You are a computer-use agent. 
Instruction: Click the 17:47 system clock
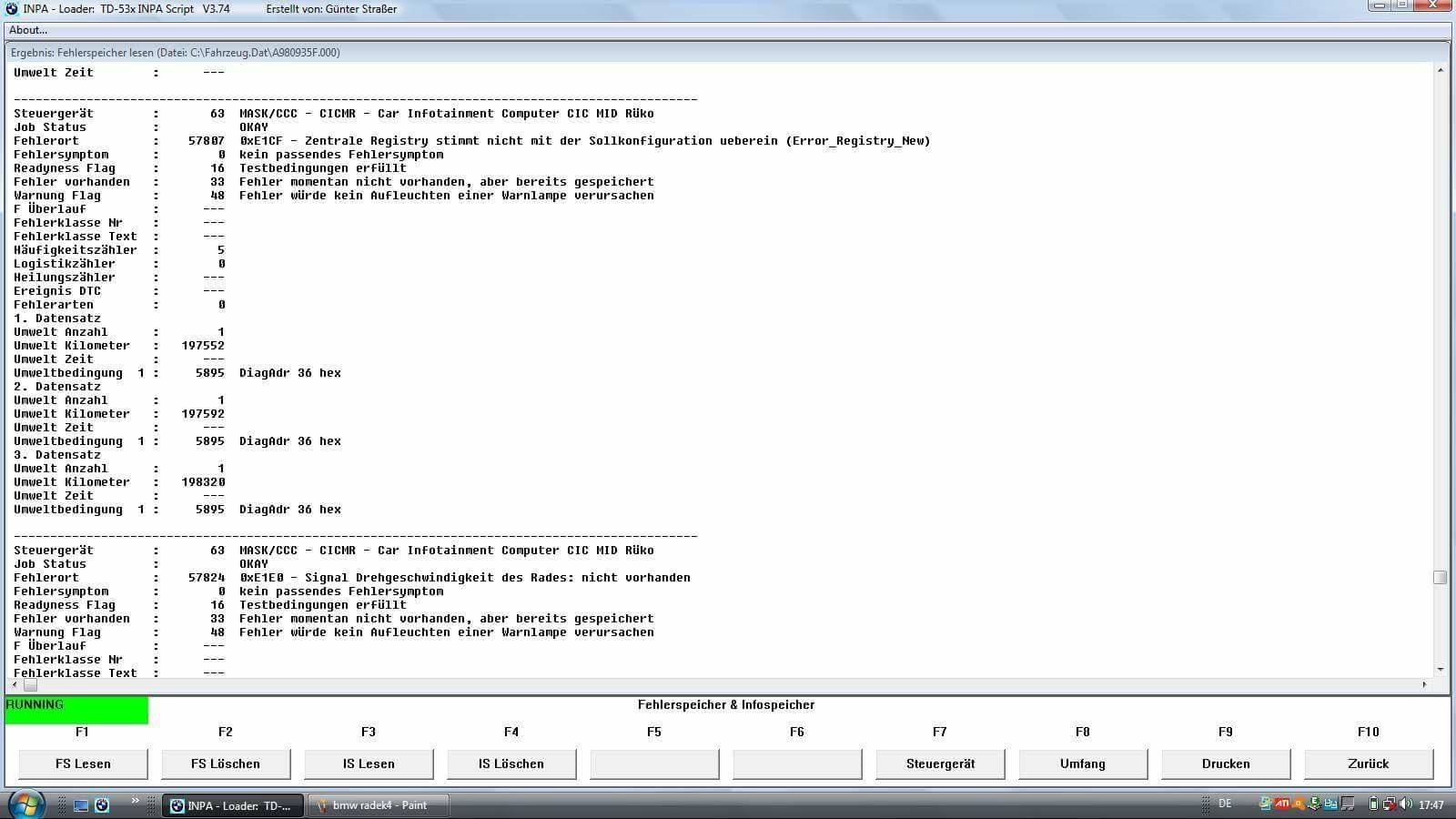1431,805
